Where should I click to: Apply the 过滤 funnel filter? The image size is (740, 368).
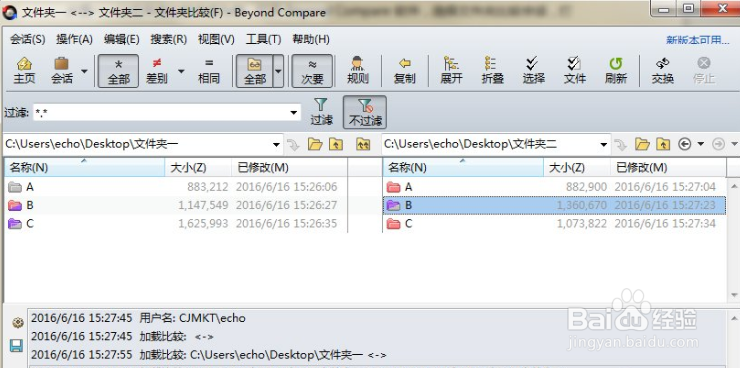(321, 112)
